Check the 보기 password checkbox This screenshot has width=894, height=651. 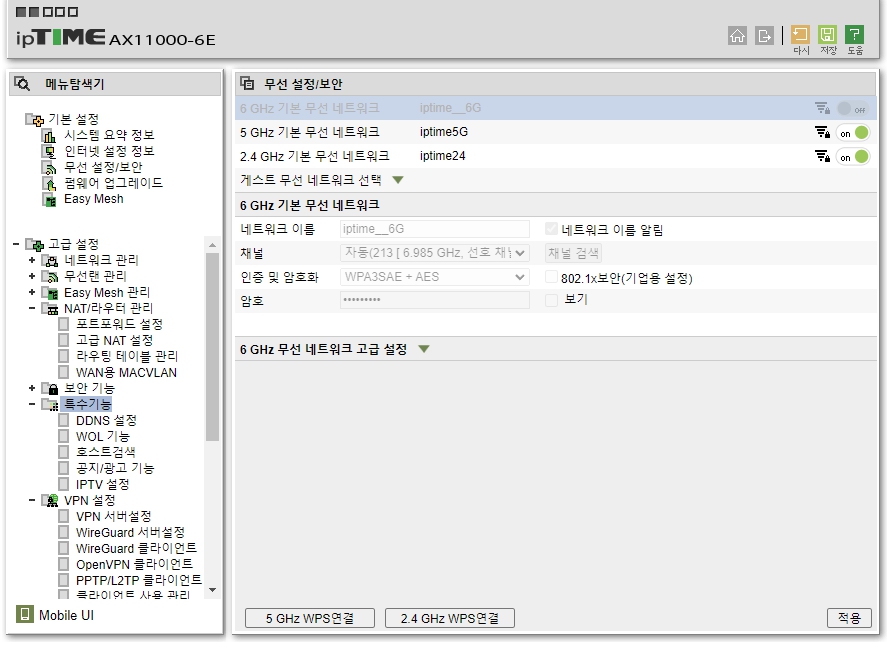[x=551, y=300]
